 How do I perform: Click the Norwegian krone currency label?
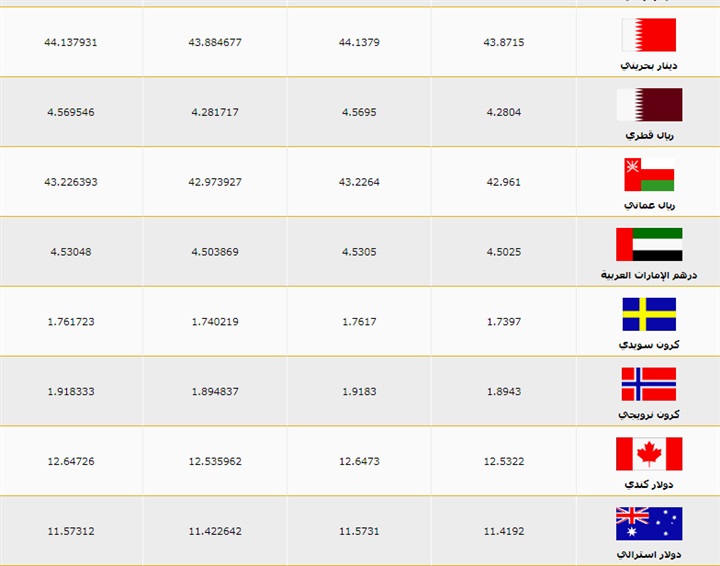(x=649, y=413)
